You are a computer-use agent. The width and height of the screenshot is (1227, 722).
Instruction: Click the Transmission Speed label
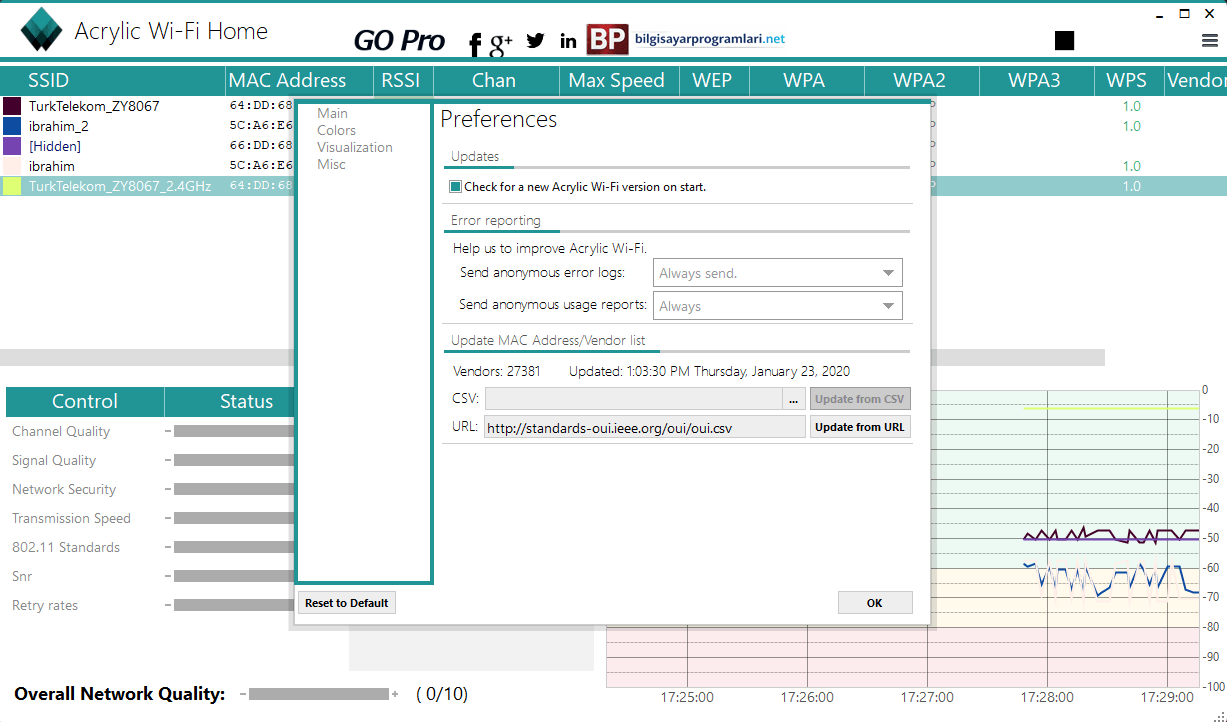click(x=71, y=518)
